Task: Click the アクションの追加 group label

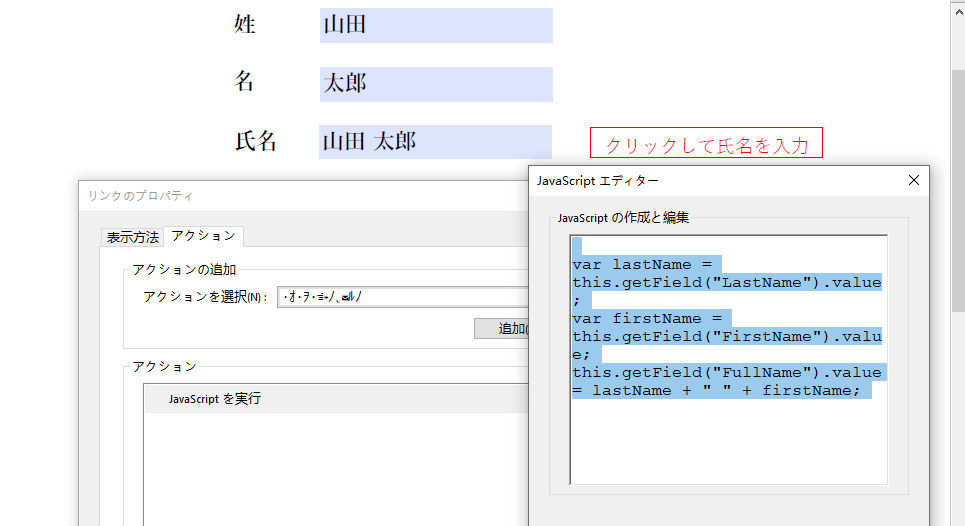Action: (184, 269)
